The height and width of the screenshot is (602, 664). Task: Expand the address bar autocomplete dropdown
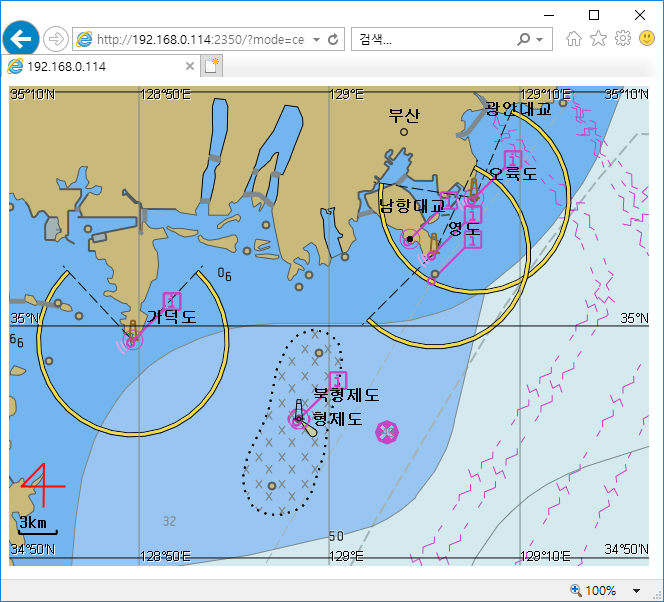(x=317, y=40)
